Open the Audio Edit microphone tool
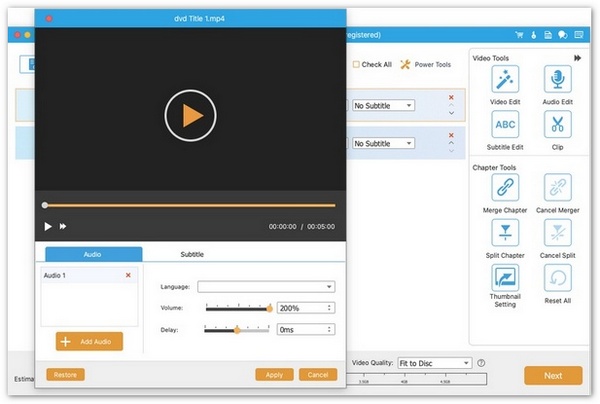This screenshot has height=404, width=600. pyautogui.click(x=558, y=79)
